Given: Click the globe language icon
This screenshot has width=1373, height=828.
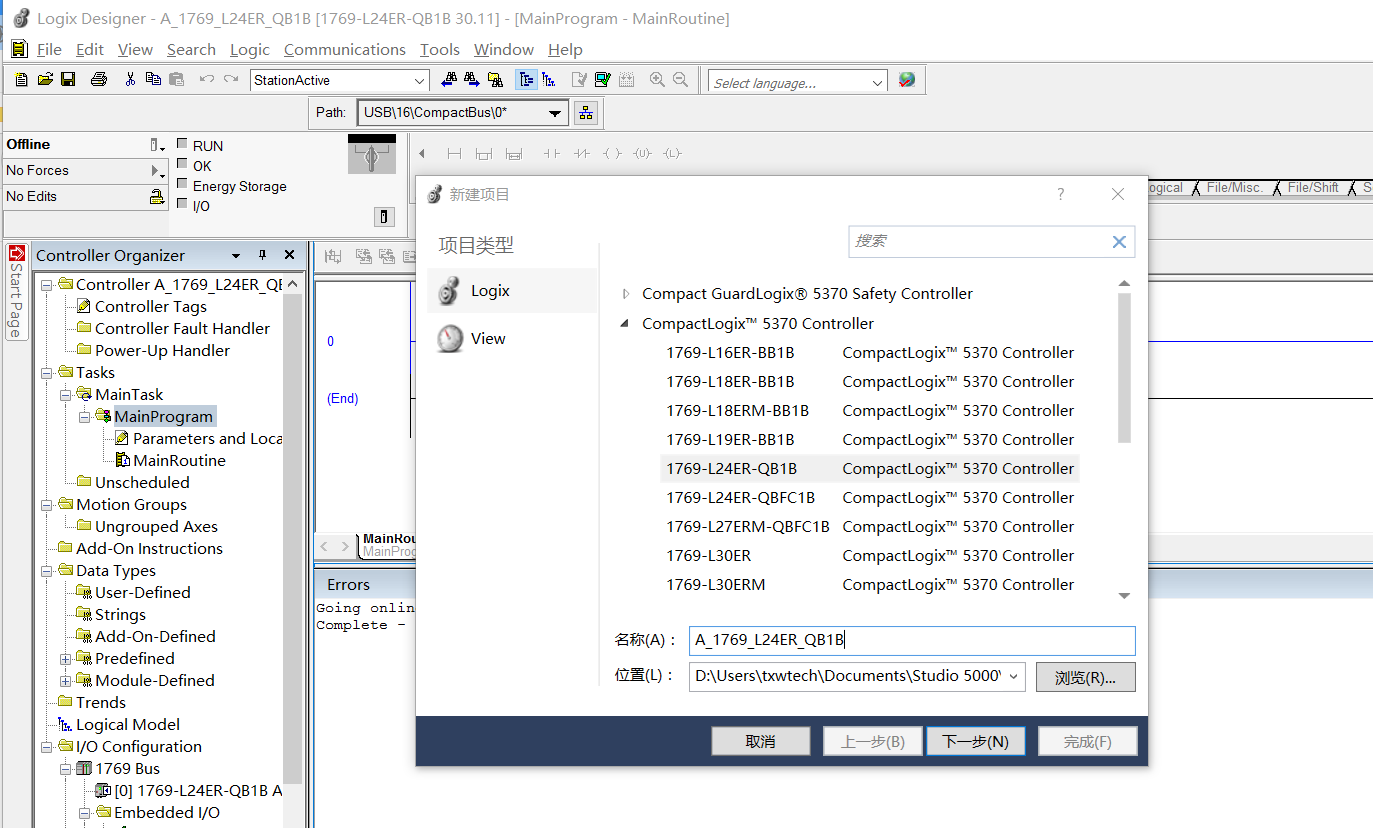Looking at the screenshot, I should (x=907, y=81).
